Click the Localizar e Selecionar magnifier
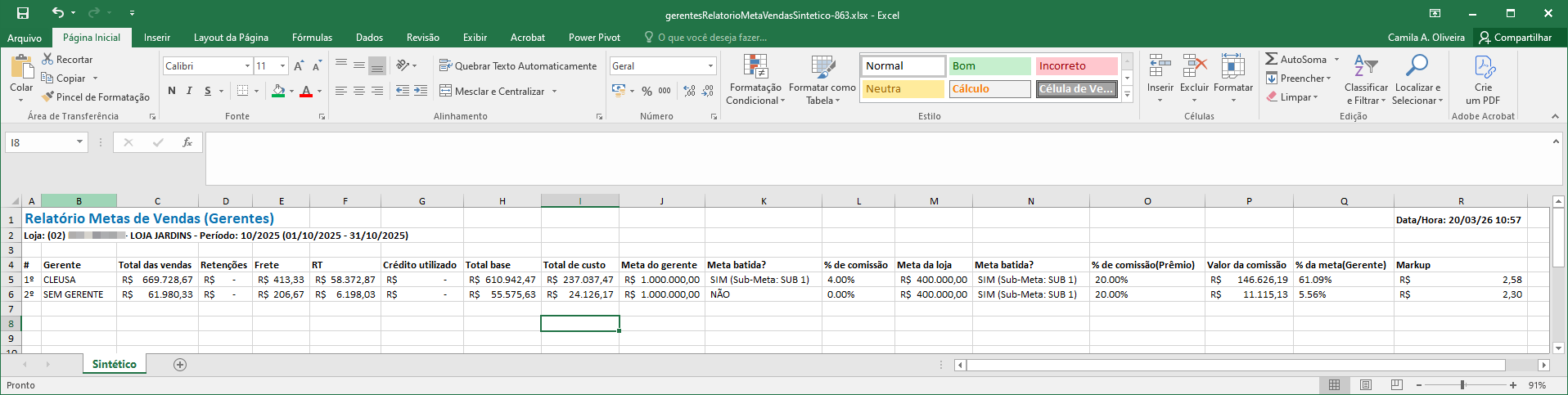The width and height of the screenshot is (1568, 395). tap(1417, 65)
